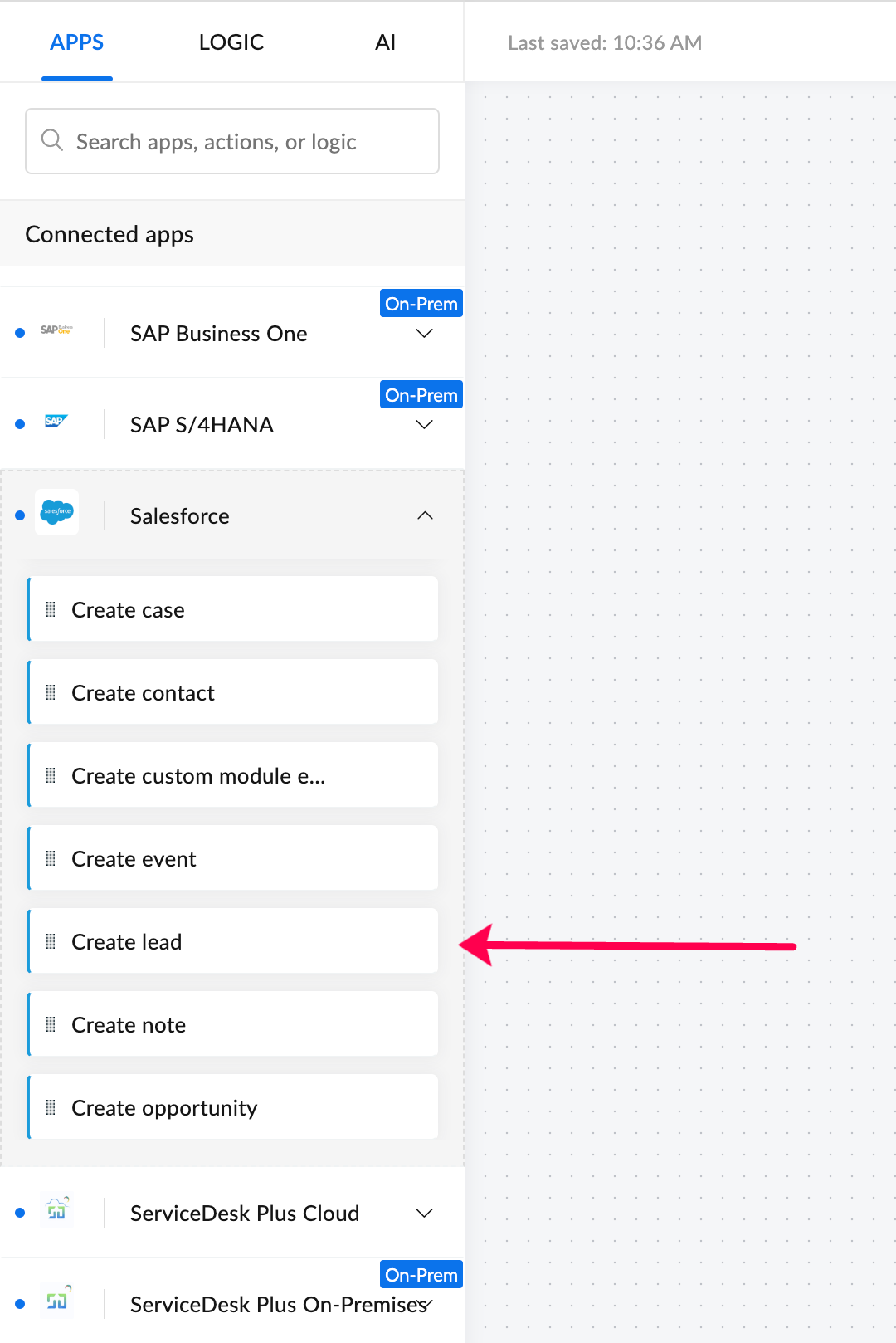Switch to the LOGIC tab

click(x=231, y=42)
